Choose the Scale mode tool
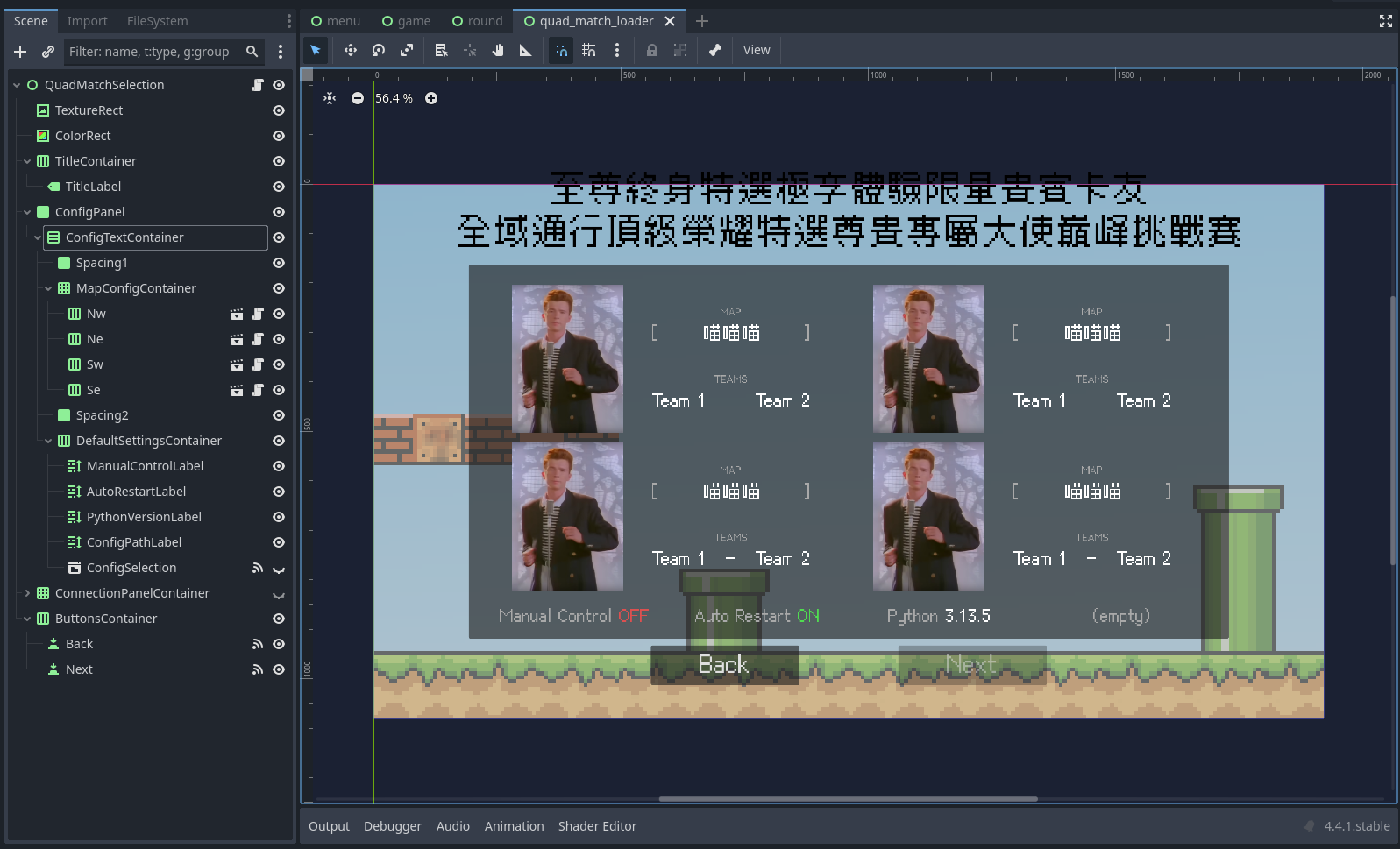This screenshot has height=849, width=1400. [x=407, y=51]
